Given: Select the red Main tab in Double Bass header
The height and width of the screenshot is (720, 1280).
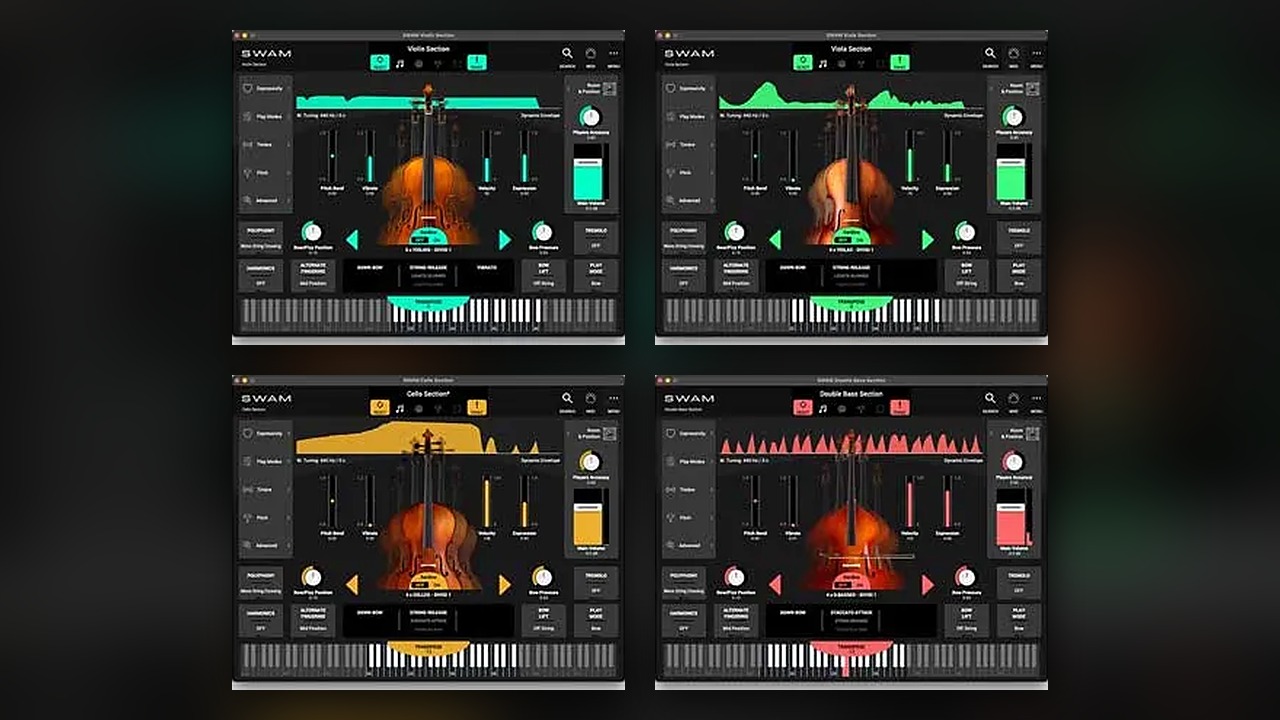Looking at the screenshot, I should pyautogui.click(x=803, y=407).
